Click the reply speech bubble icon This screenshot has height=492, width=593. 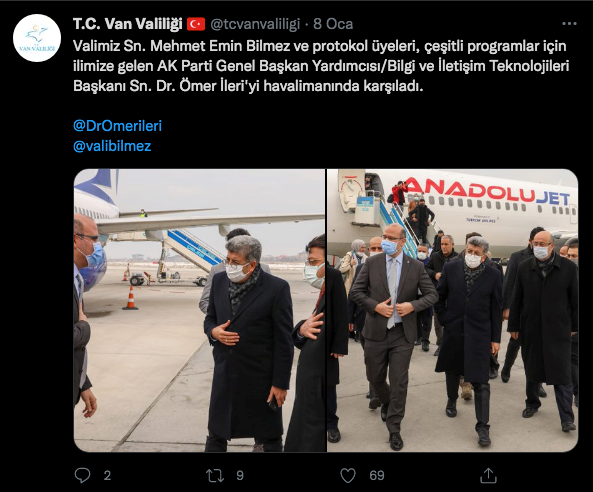[82, 475]
